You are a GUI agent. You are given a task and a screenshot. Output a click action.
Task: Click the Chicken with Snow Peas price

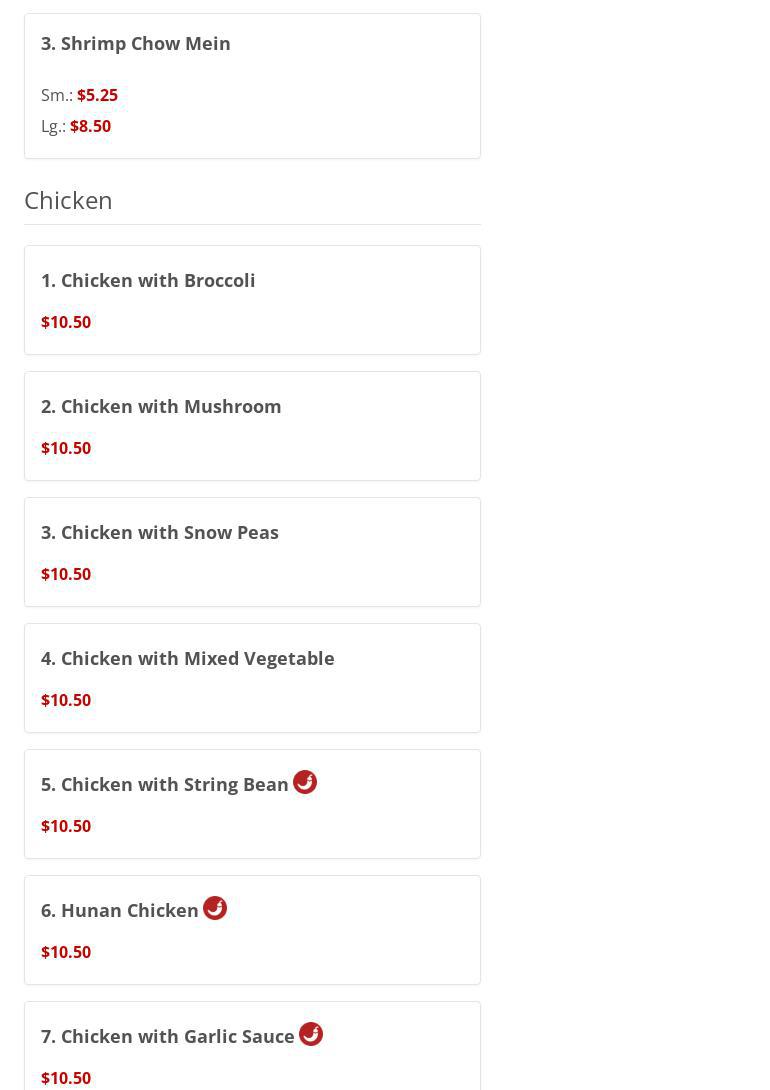(66, 574)
